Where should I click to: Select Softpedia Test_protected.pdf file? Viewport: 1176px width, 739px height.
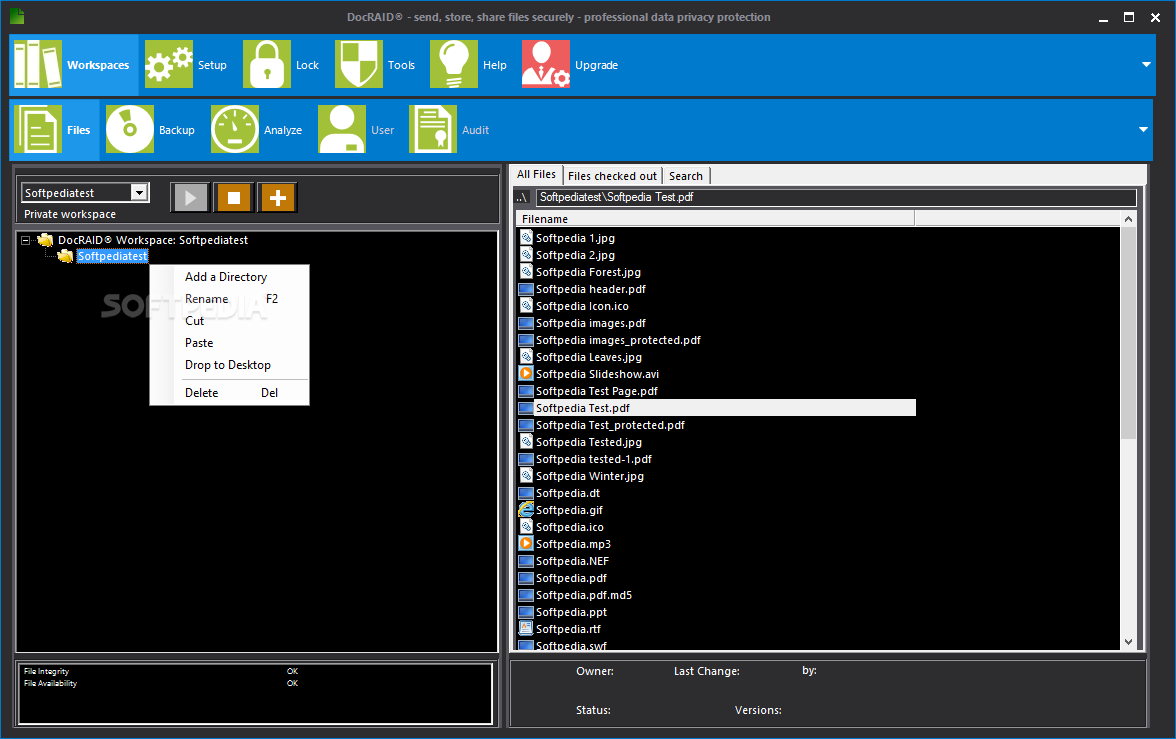(610, 425)
